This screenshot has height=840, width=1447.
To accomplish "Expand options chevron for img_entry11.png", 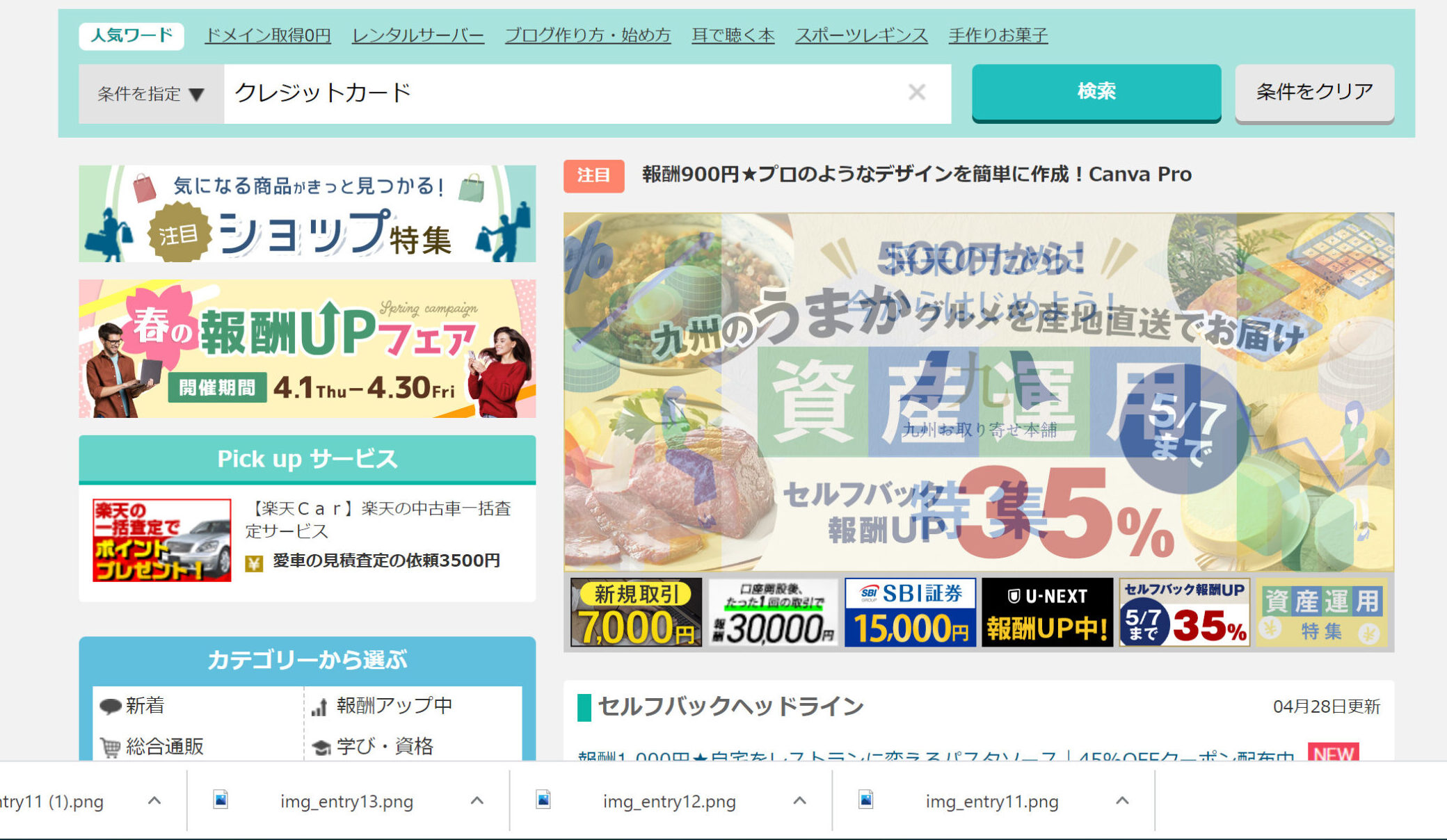I will coord(1122,801).
